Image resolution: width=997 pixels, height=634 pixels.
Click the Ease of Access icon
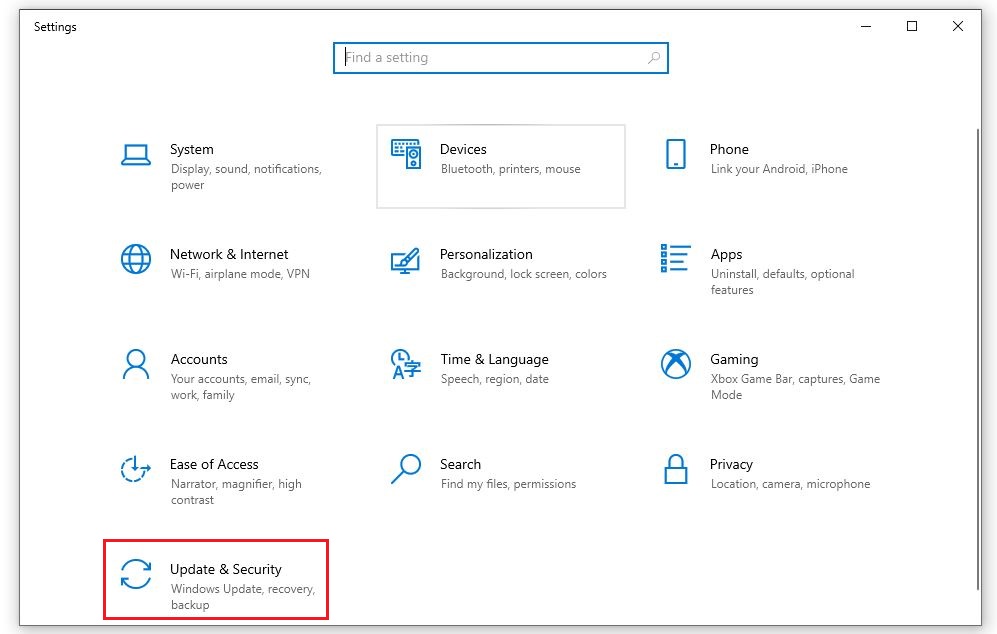(135, 469)
